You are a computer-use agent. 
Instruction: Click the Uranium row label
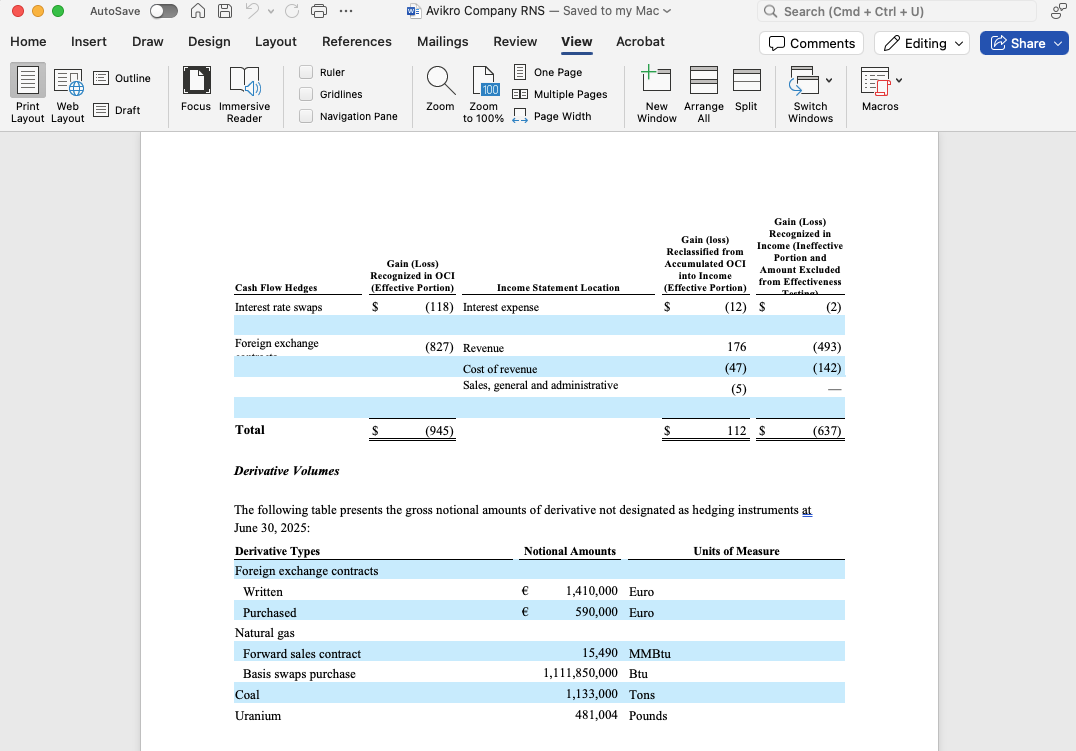[257, 715]
